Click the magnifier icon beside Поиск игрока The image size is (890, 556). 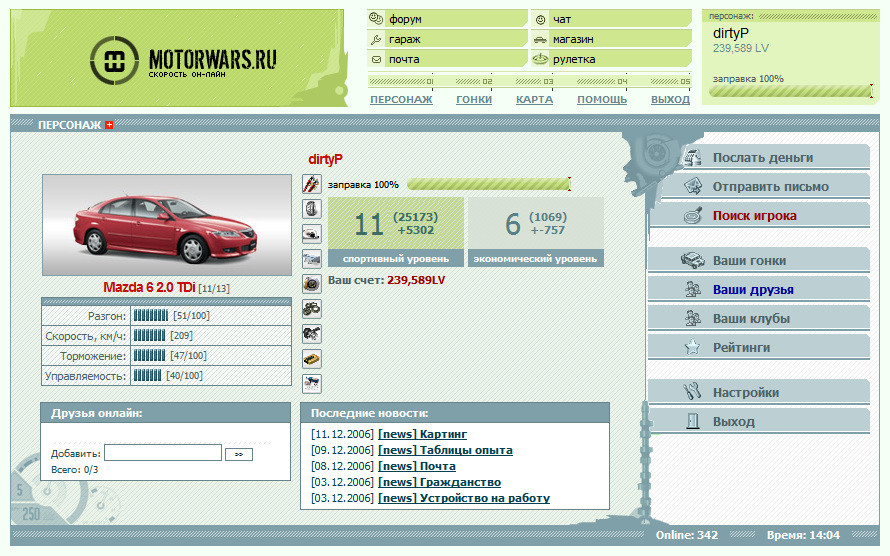(x=692, y=216)
